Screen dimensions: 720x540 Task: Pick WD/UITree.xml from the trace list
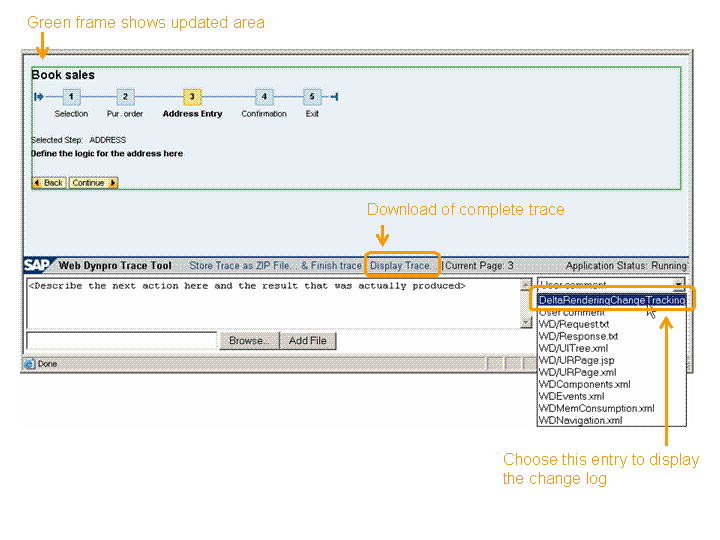tap(573, 348)
